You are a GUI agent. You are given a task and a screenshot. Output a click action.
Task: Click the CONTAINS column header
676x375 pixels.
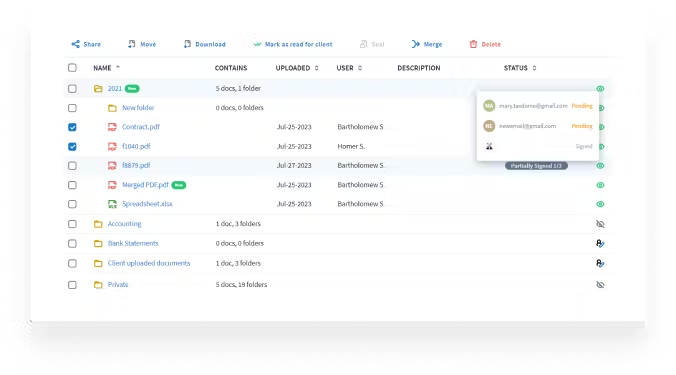click(x=231, y=68)
